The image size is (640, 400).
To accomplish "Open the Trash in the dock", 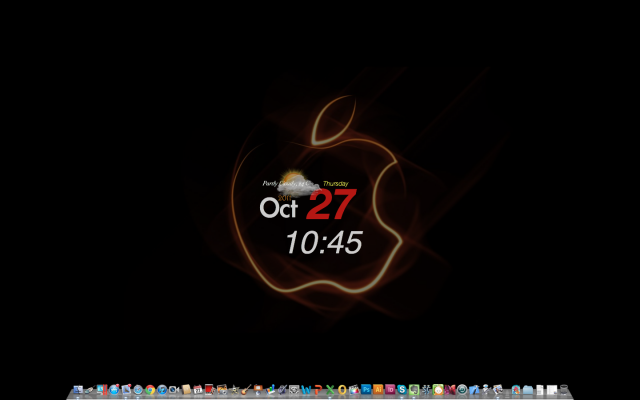I will 564,390.
